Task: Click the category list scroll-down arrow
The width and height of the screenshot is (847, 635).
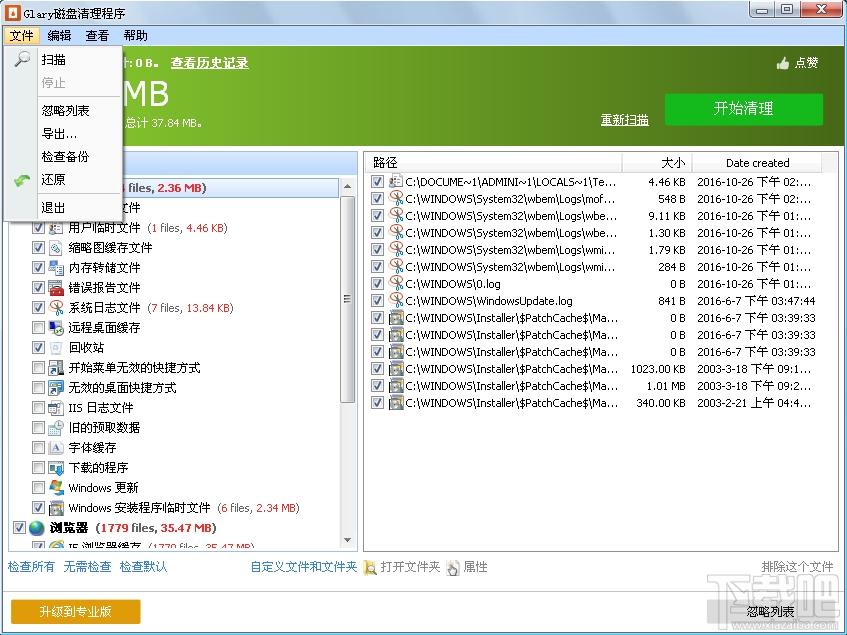Action: pos(347,539)
